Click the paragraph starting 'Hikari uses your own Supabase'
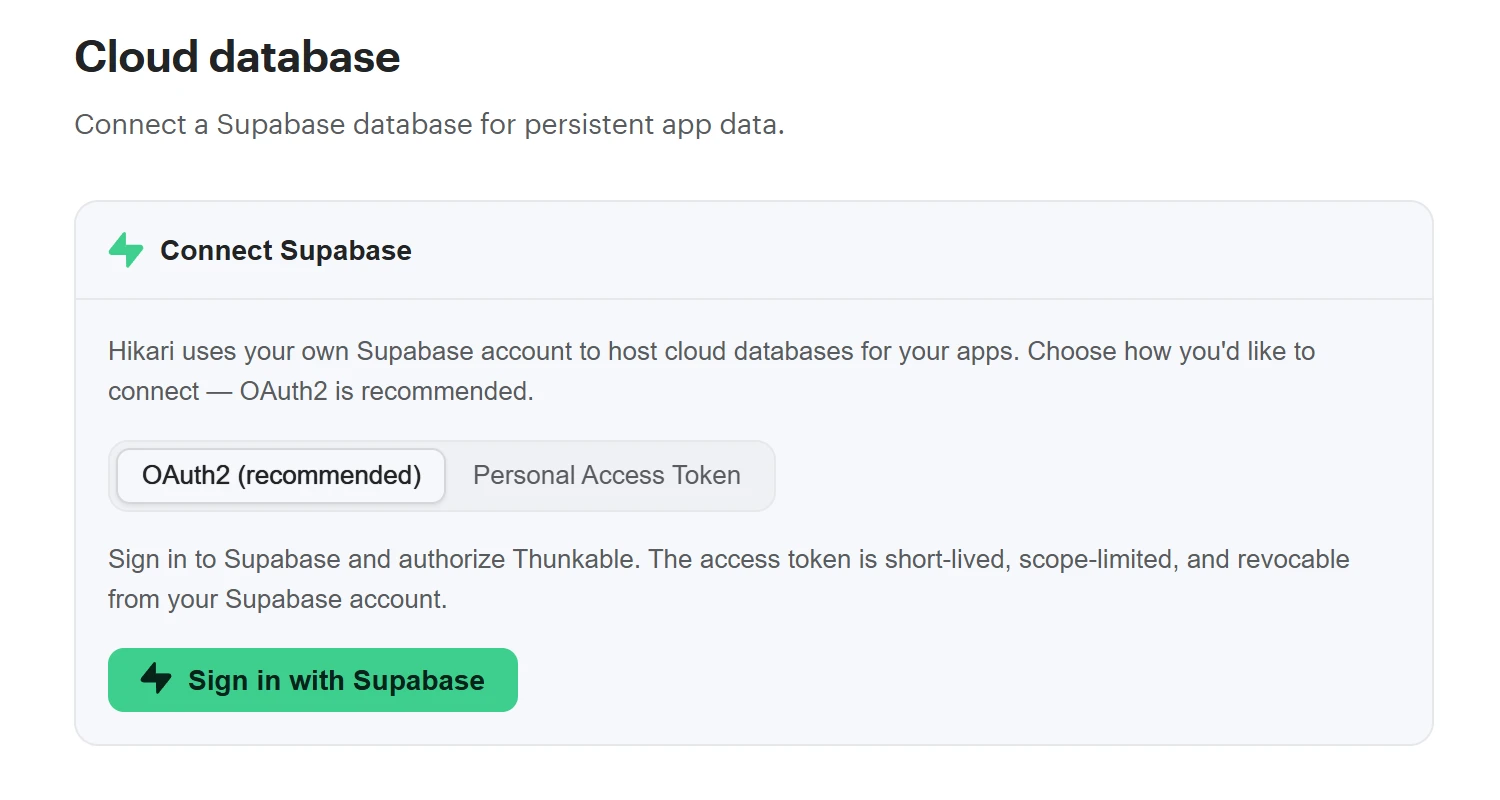1500x800 pixels. click(x=711, y=371)
